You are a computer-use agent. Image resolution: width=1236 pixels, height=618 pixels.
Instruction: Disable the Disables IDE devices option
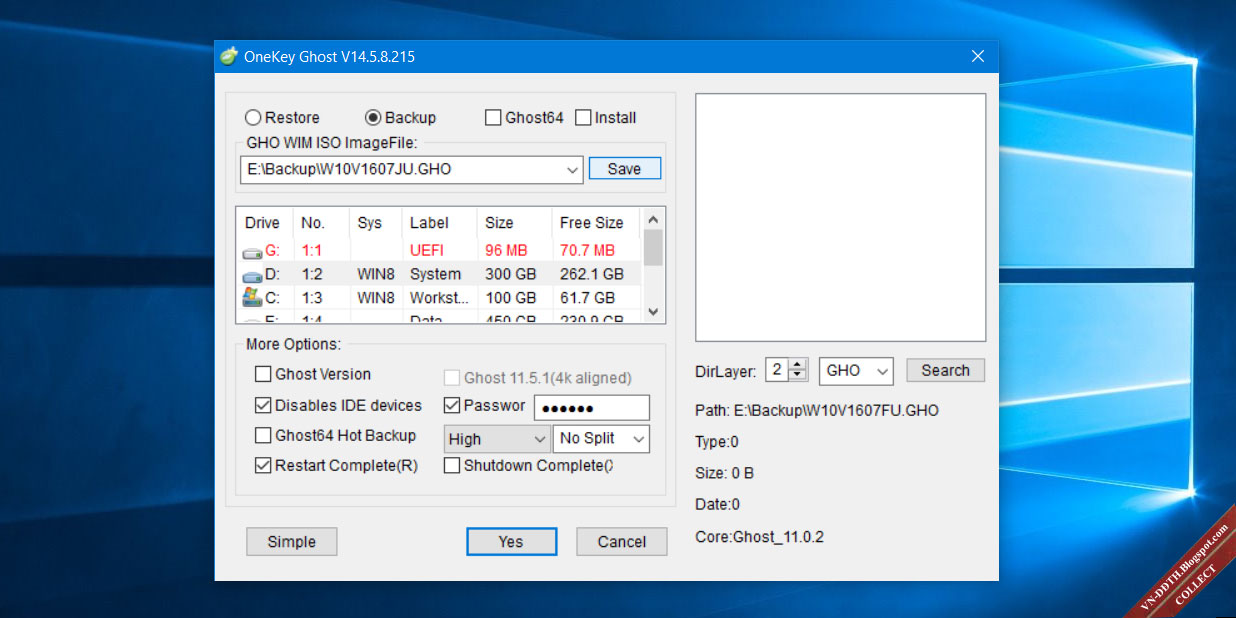pyautogui.click(x=263, y=406)
